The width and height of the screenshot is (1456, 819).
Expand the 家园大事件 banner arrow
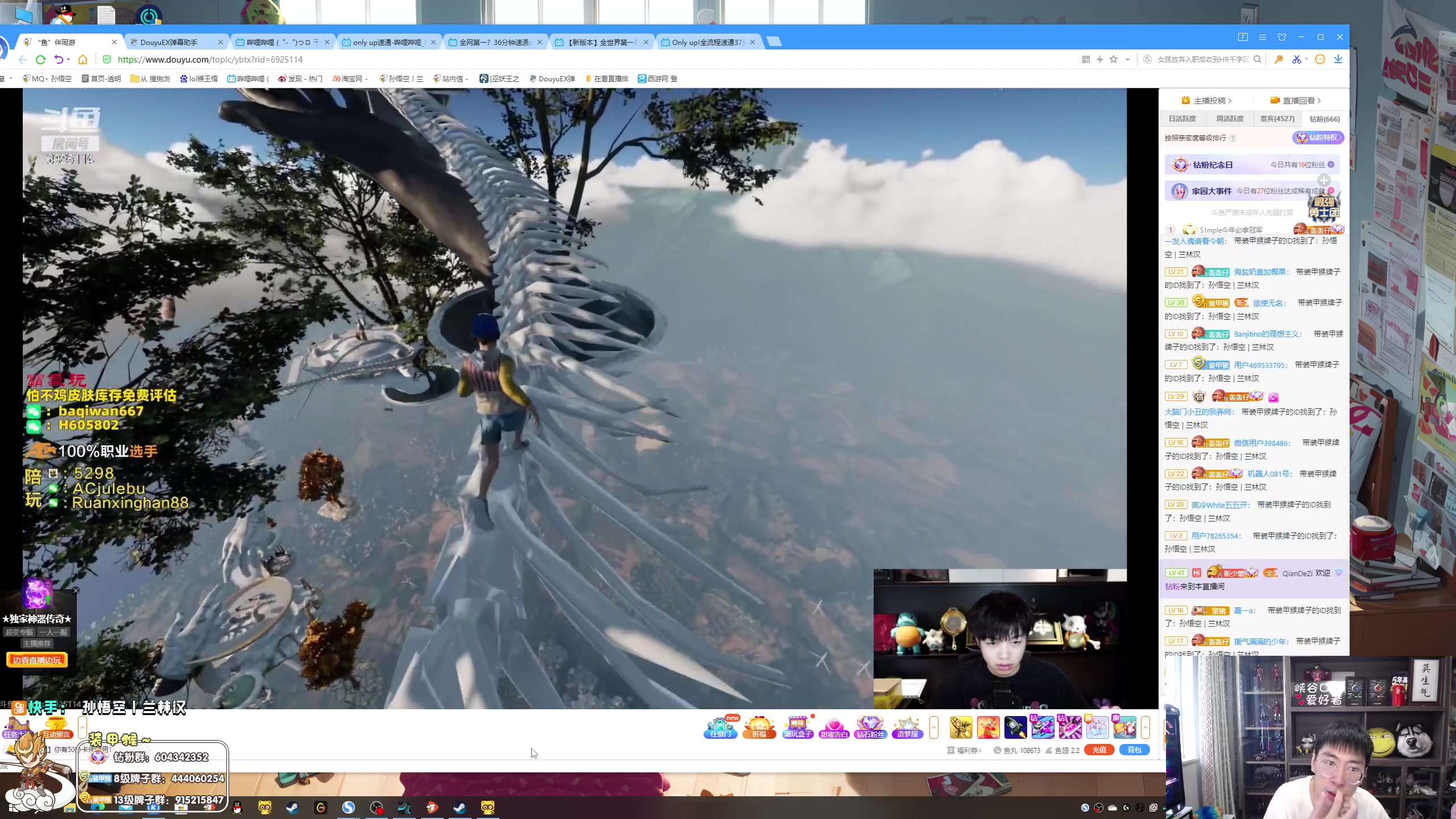(x=1331, y=191)
